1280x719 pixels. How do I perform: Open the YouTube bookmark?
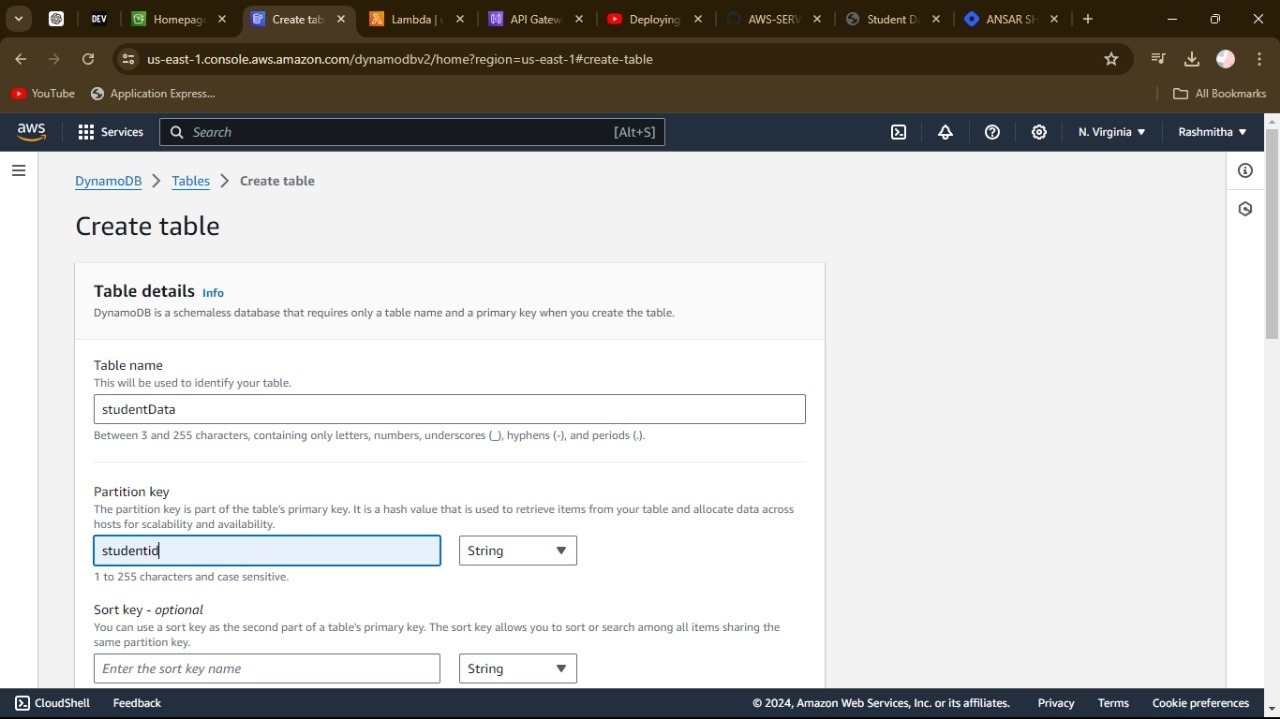[43, 93]
